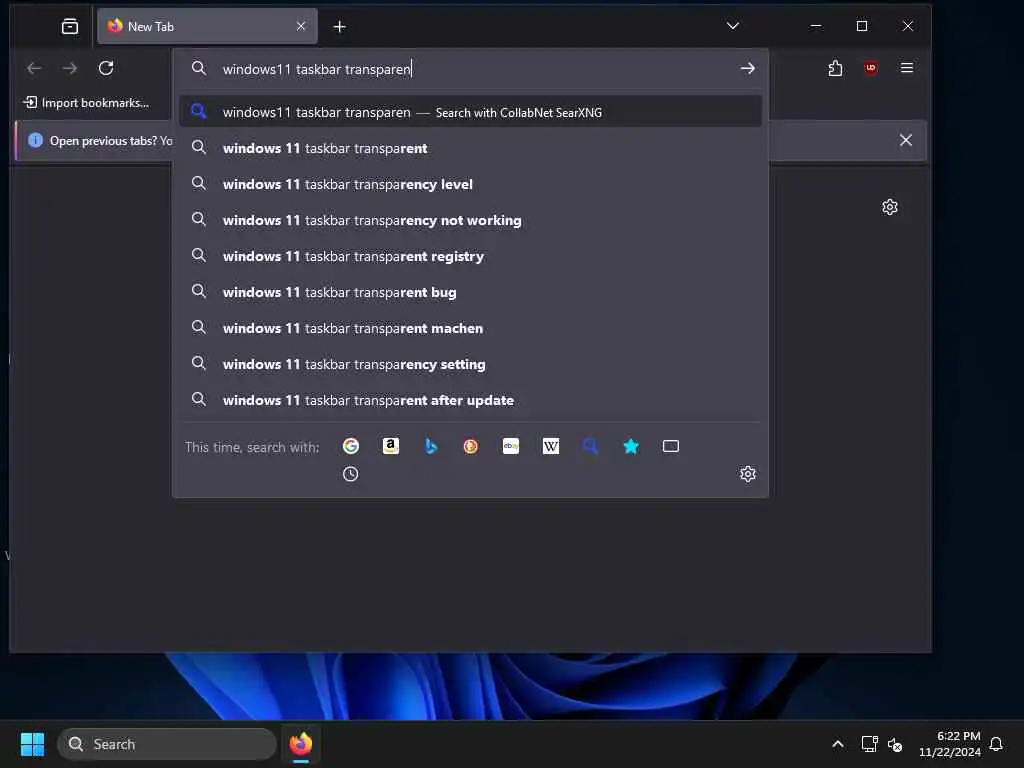Open the clock showing 6:22 PM
Screen dimensions: 1024x768
coord(950,744)
